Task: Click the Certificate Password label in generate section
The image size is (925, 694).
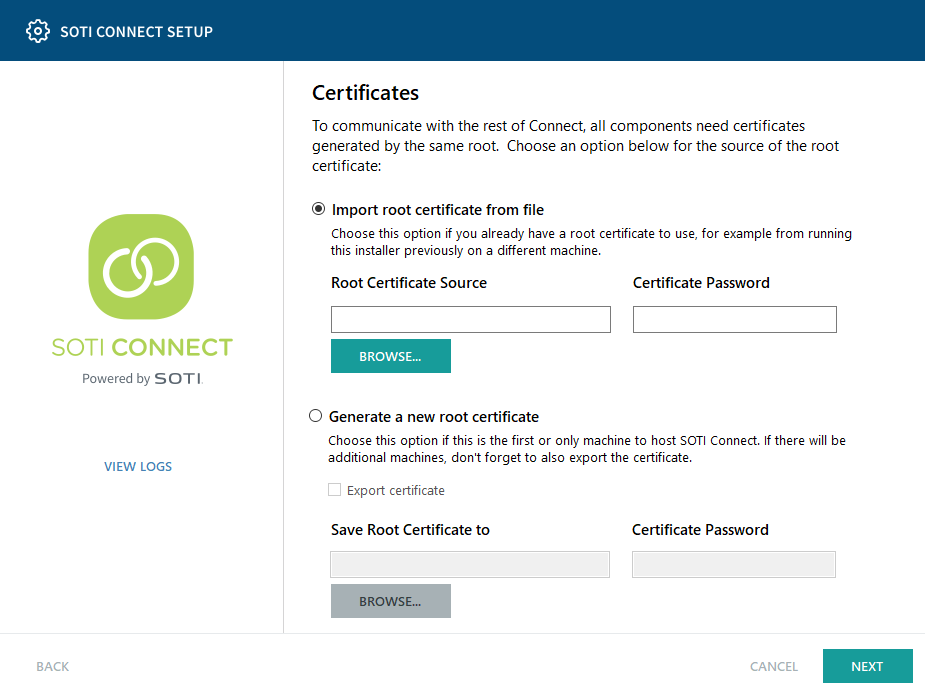Action: click(700, 530)
